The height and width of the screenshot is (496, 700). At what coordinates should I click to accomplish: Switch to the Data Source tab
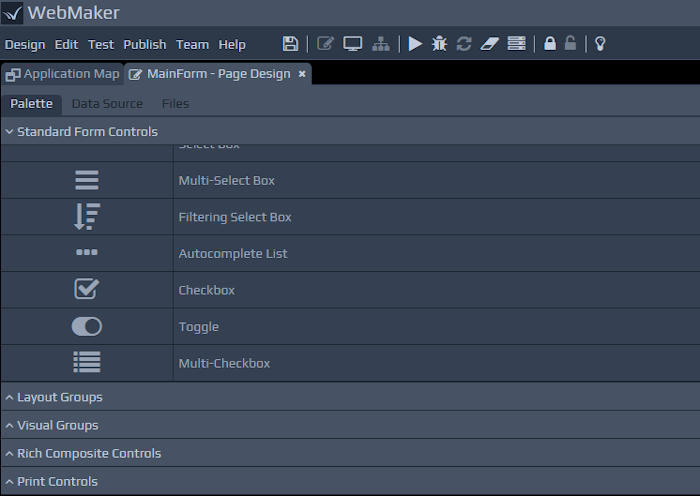click(107, 104)
